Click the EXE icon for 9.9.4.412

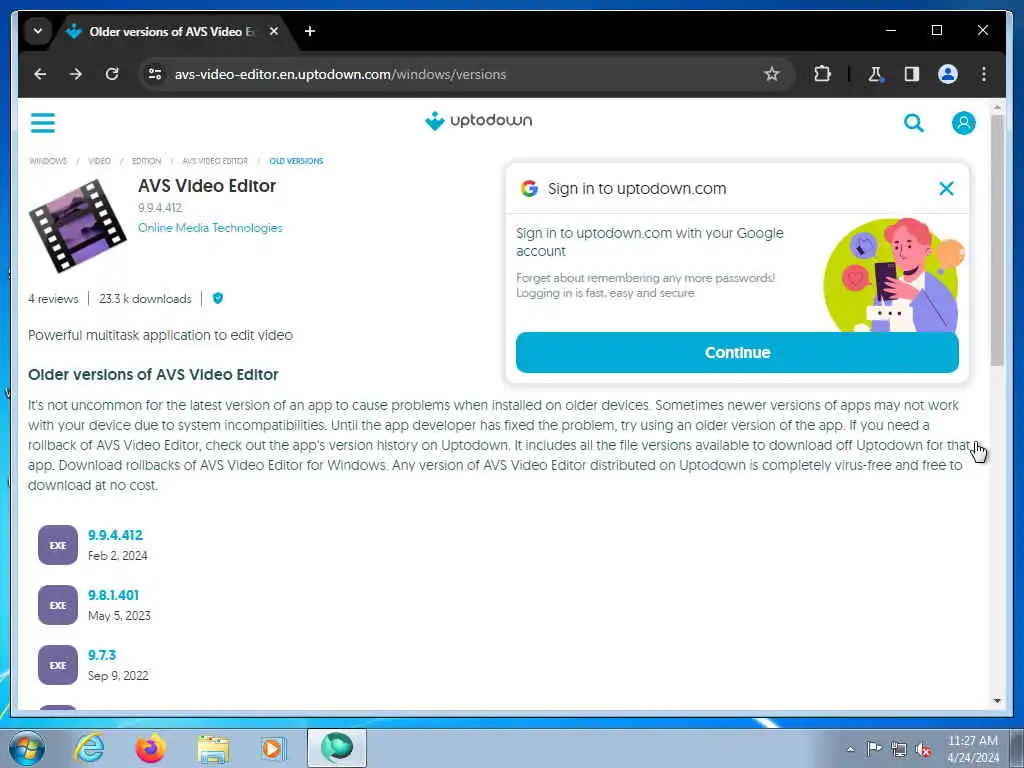click(x=58, y=545)
